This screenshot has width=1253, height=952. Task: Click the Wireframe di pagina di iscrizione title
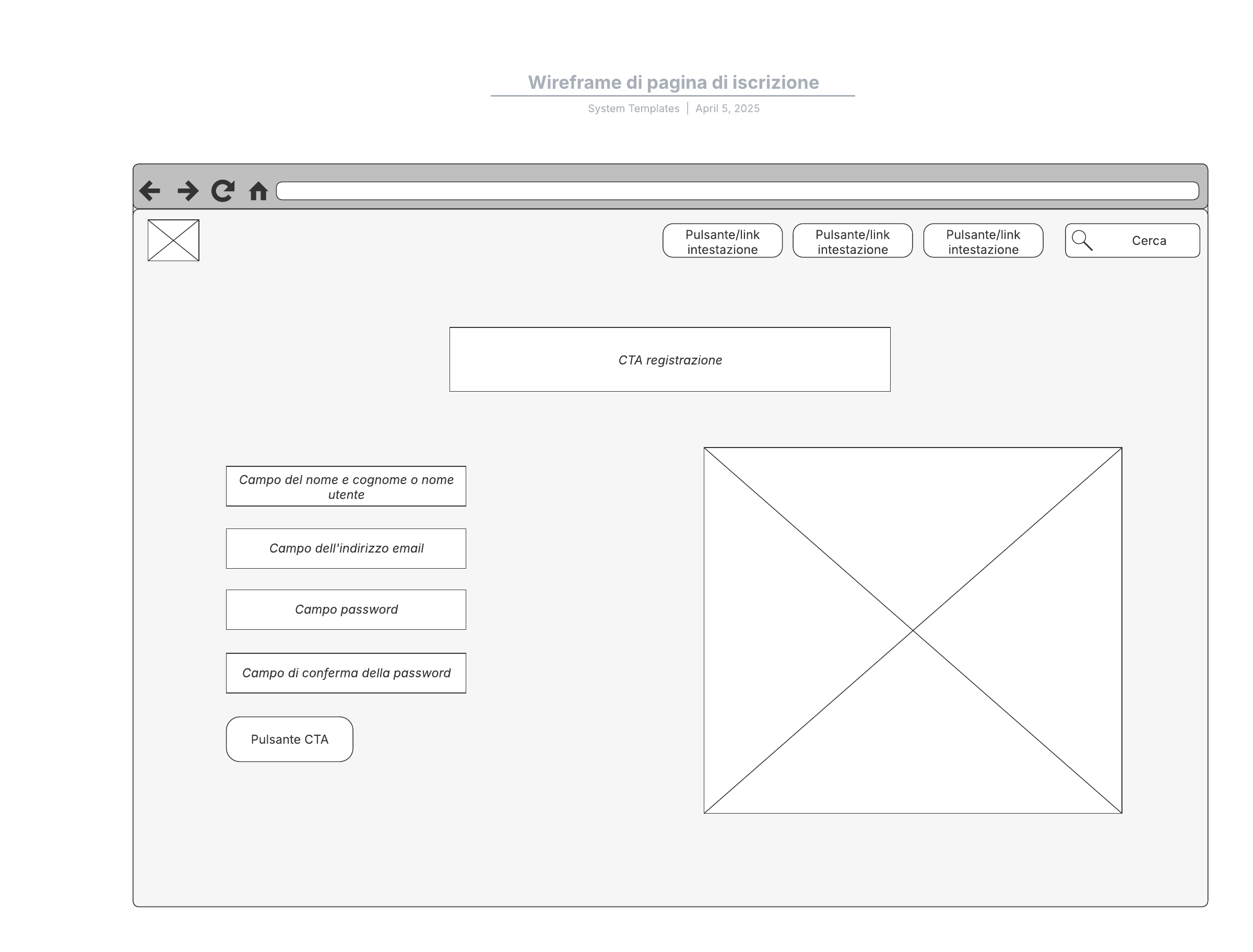tap(673, 83)
